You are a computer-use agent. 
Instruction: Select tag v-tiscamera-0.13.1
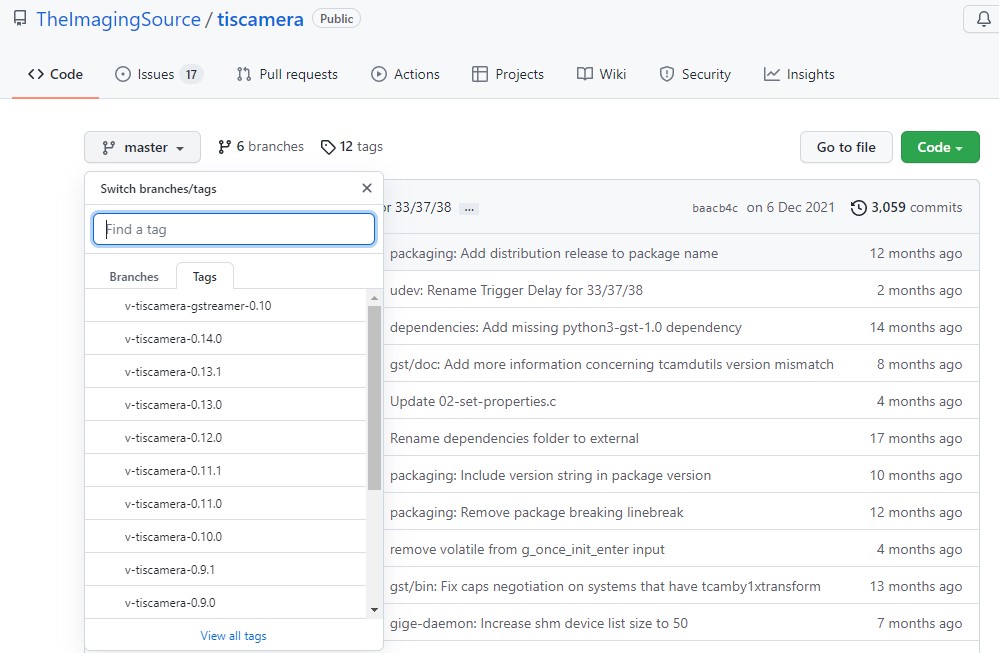click(x=226, y=371)
